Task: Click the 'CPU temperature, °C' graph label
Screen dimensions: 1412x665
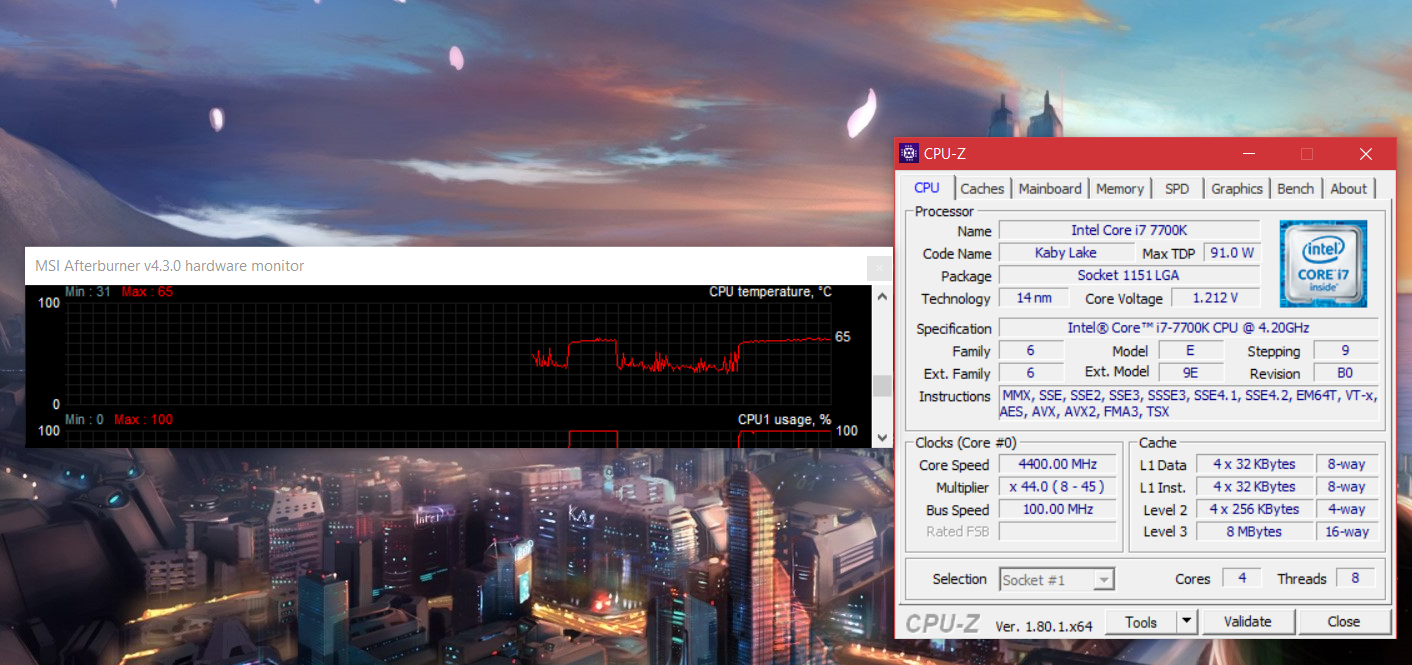Action: click(x=770, y=292)
